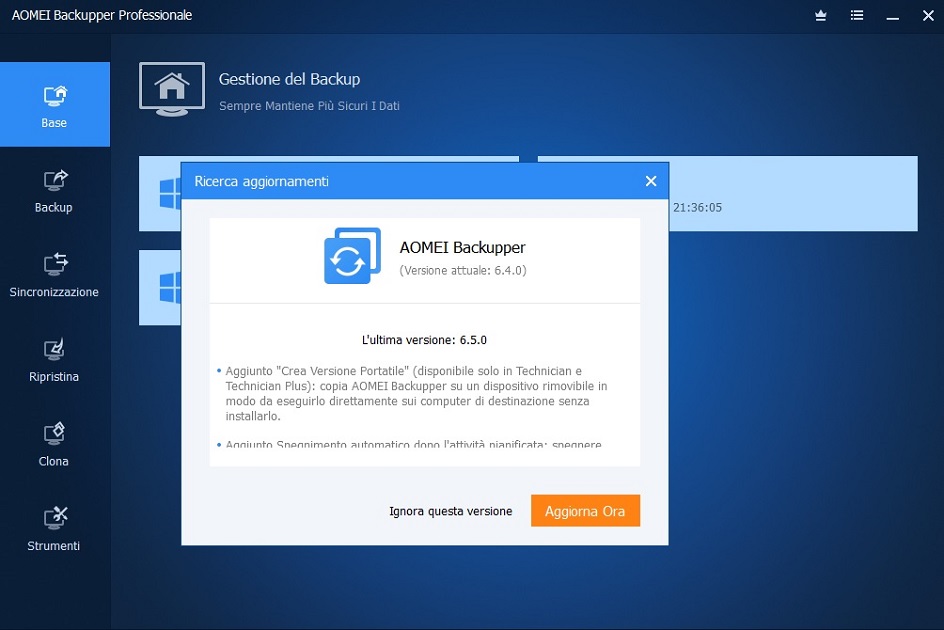Click the Gestione del Backup home monitor icon
944x630 pixels.
[172, 89]
